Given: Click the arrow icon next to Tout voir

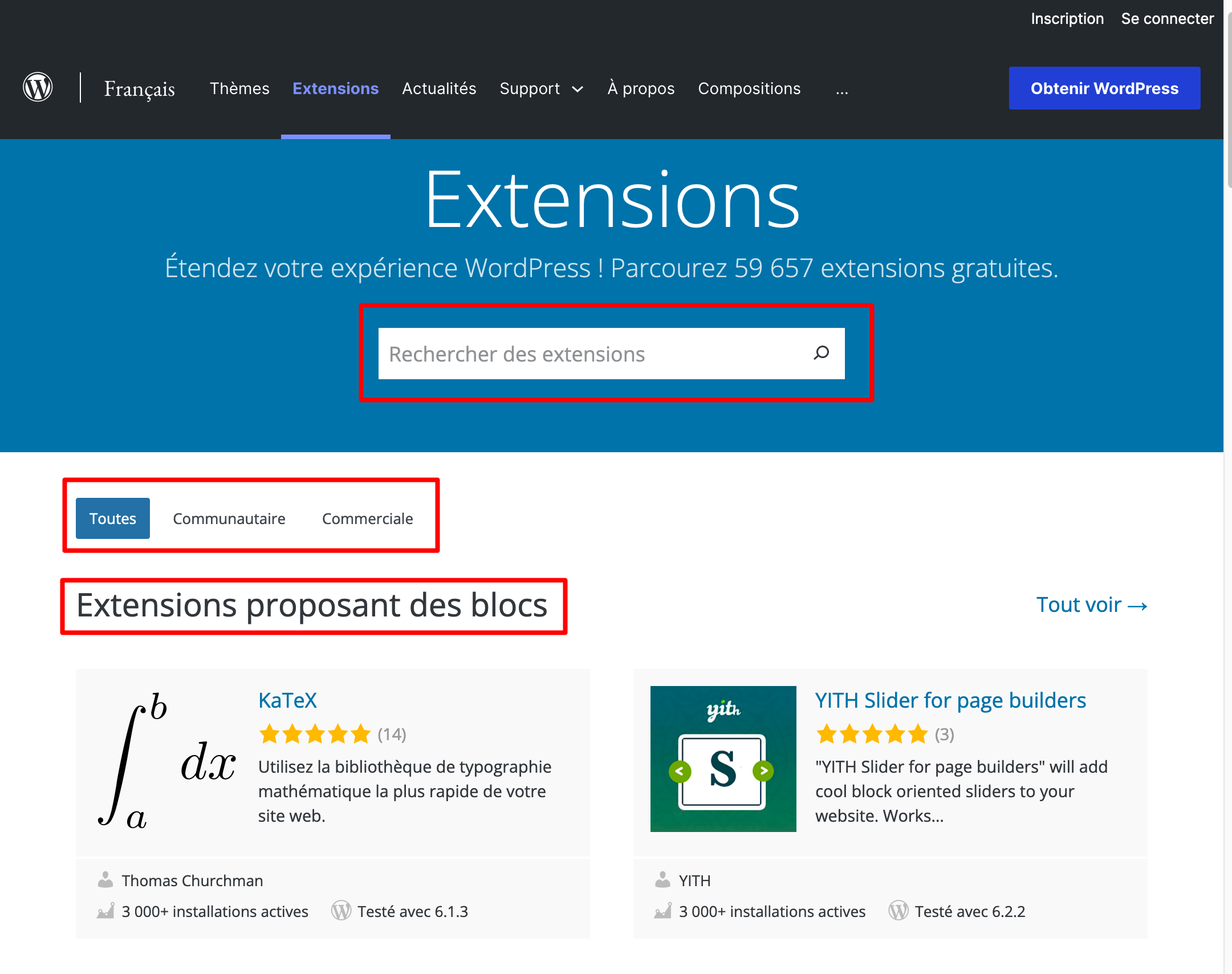Looking at the screenshot, I should click(x=1138, y=605).
